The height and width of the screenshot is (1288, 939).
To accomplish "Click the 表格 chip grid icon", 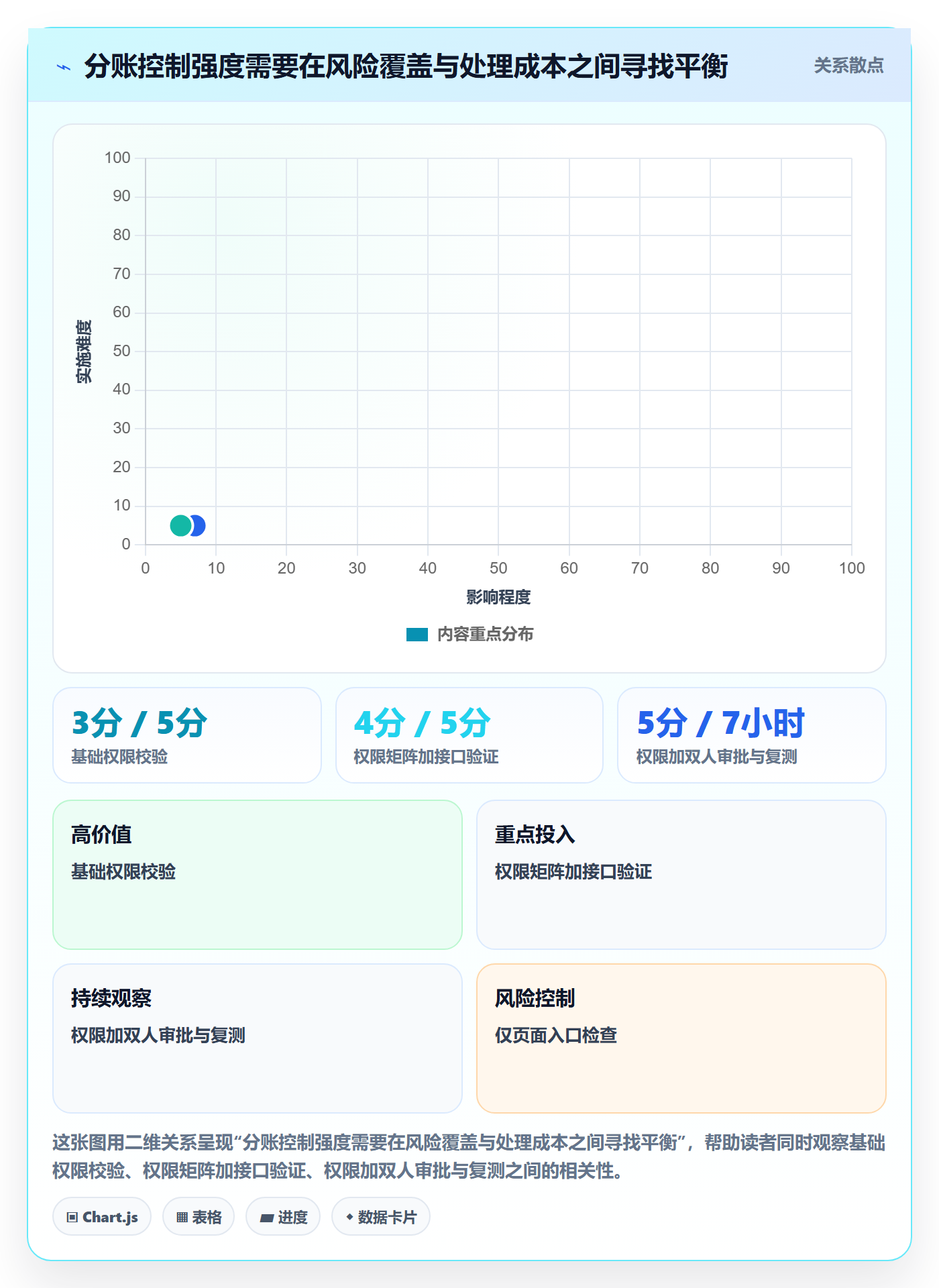I will pos(182,1218).
